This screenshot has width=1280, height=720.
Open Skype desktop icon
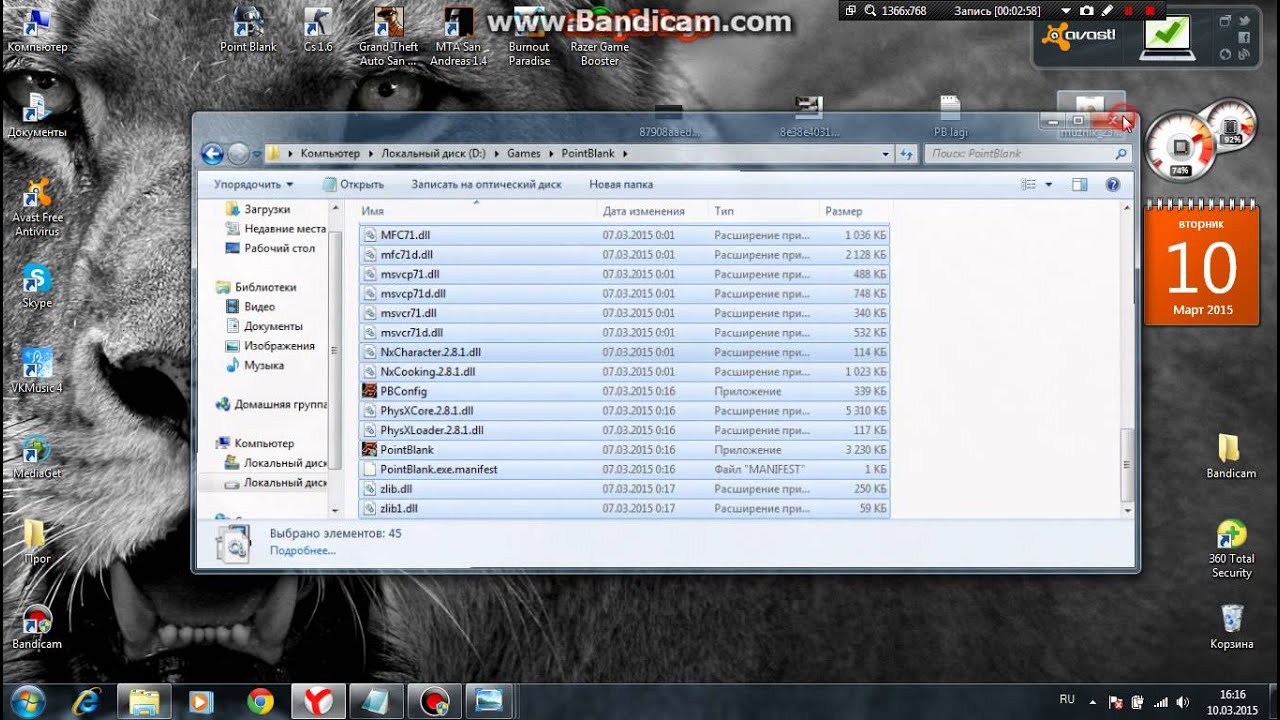(x=37, y=286)
